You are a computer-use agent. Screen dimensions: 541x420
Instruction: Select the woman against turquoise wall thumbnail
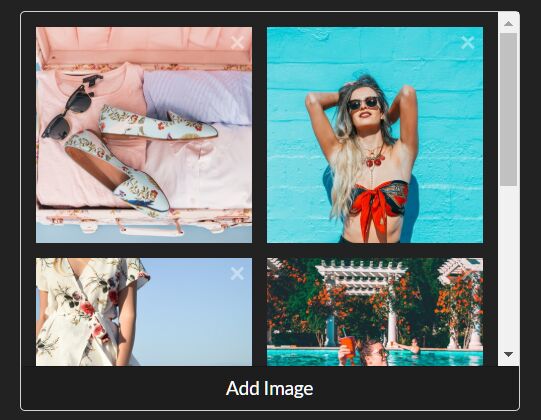pos(375,135)
